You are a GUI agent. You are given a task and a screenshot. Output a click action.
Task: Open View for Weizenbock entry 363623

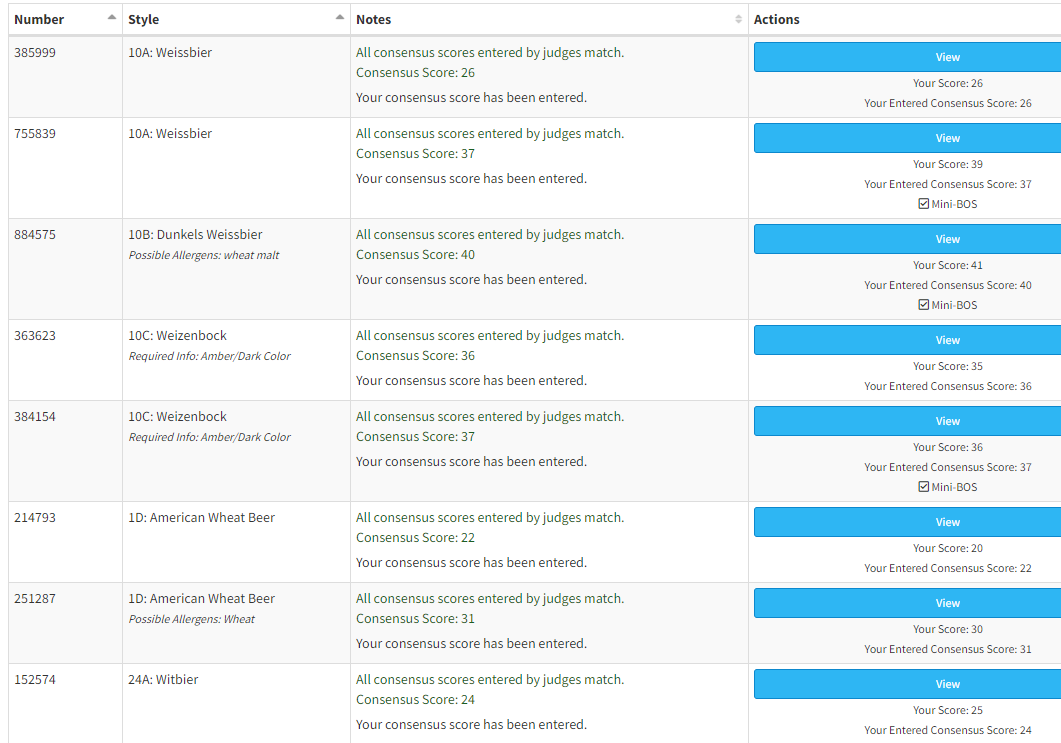coord(947,340)
